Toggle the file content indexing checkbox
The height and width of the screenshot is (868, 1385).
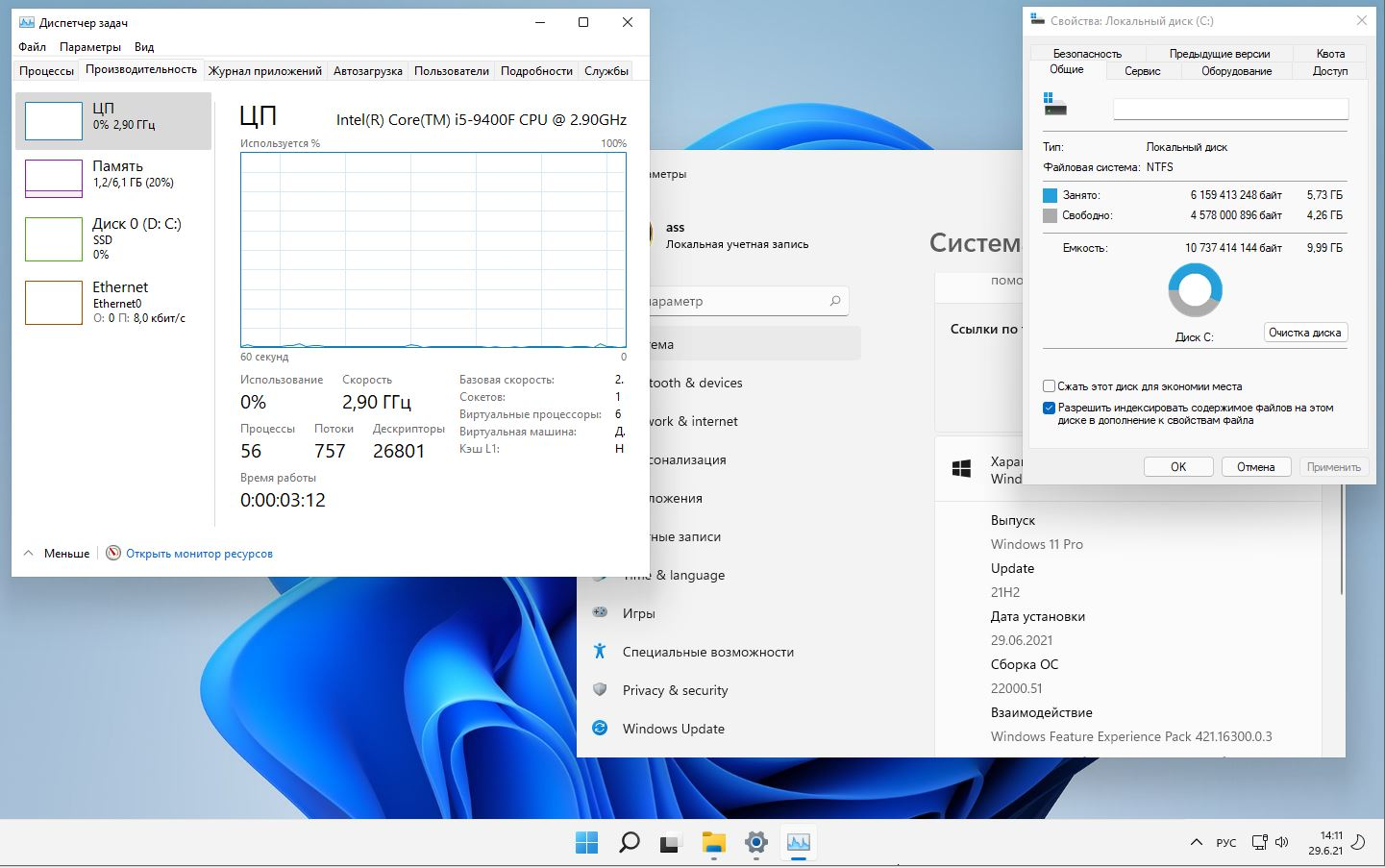click(1050, 408)
